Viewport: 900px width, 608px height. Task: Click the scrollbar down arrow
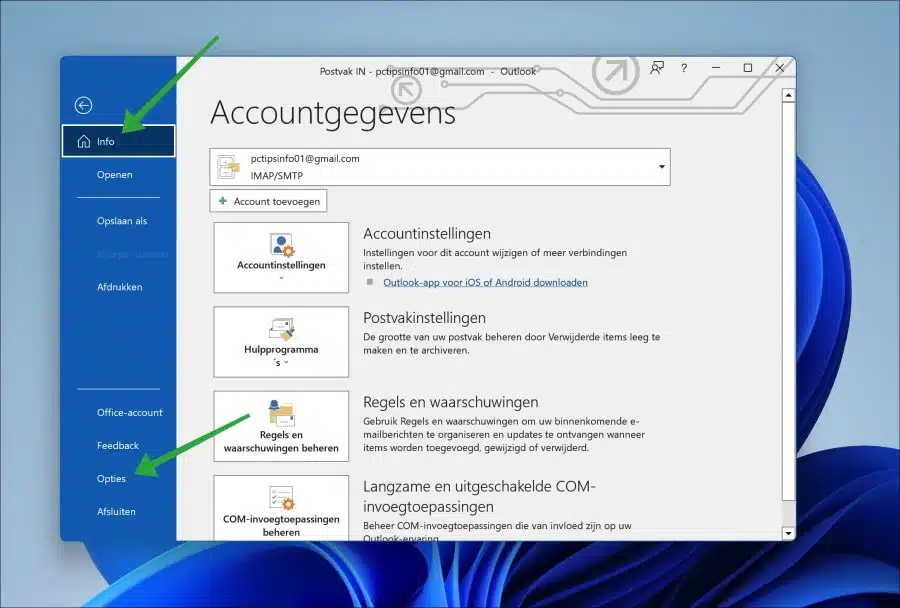tap(789, 533)
